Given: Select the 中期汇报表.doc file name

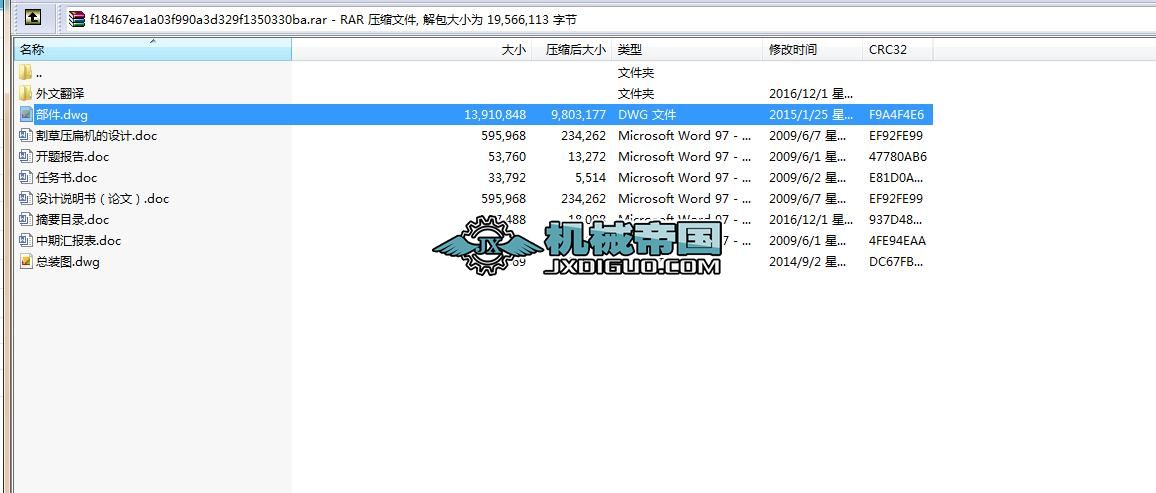Looking at the screenshot, I should click(78, 241).
